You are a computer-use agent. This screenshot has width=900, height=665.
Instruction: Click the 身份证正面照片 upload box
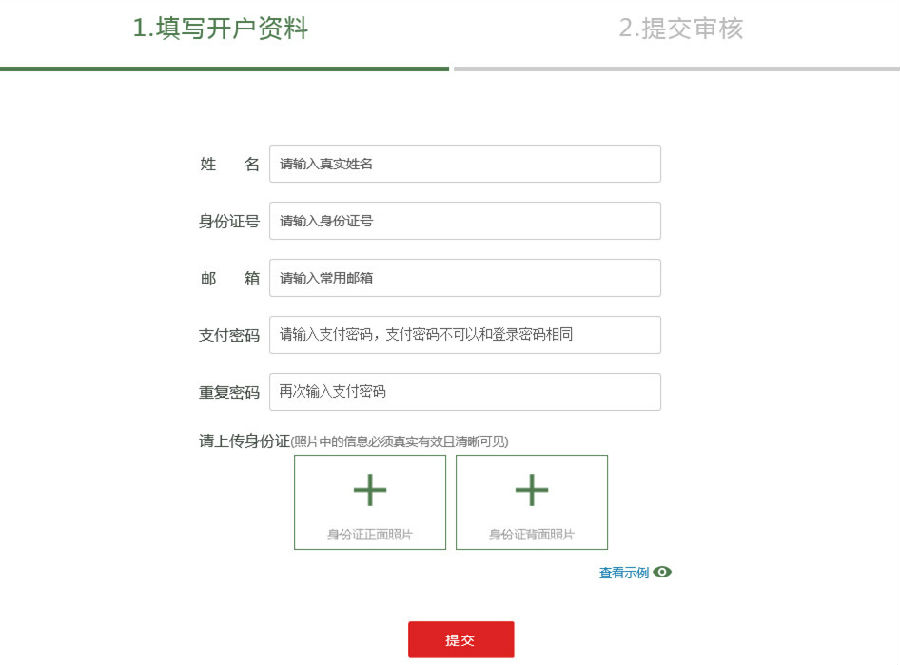pos(370,503)
